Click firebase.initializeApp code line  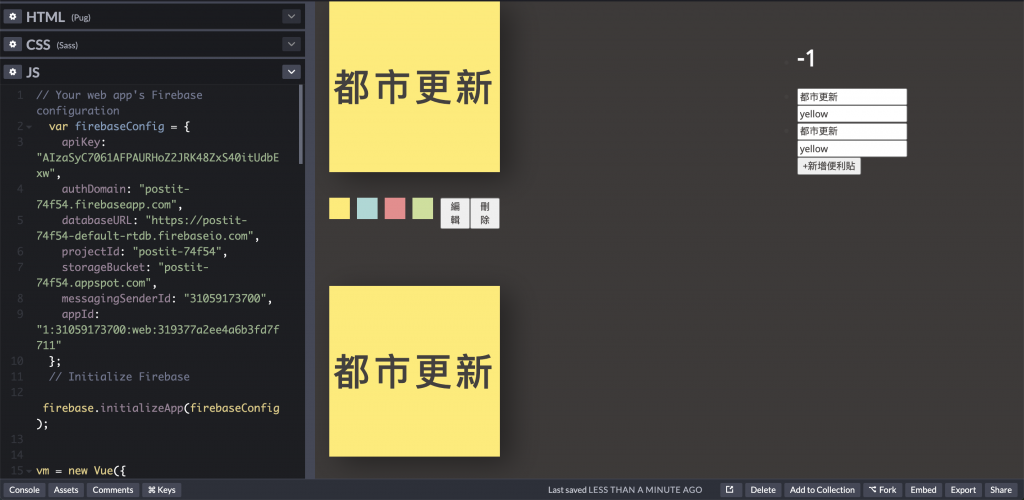[x=159, y=416]
